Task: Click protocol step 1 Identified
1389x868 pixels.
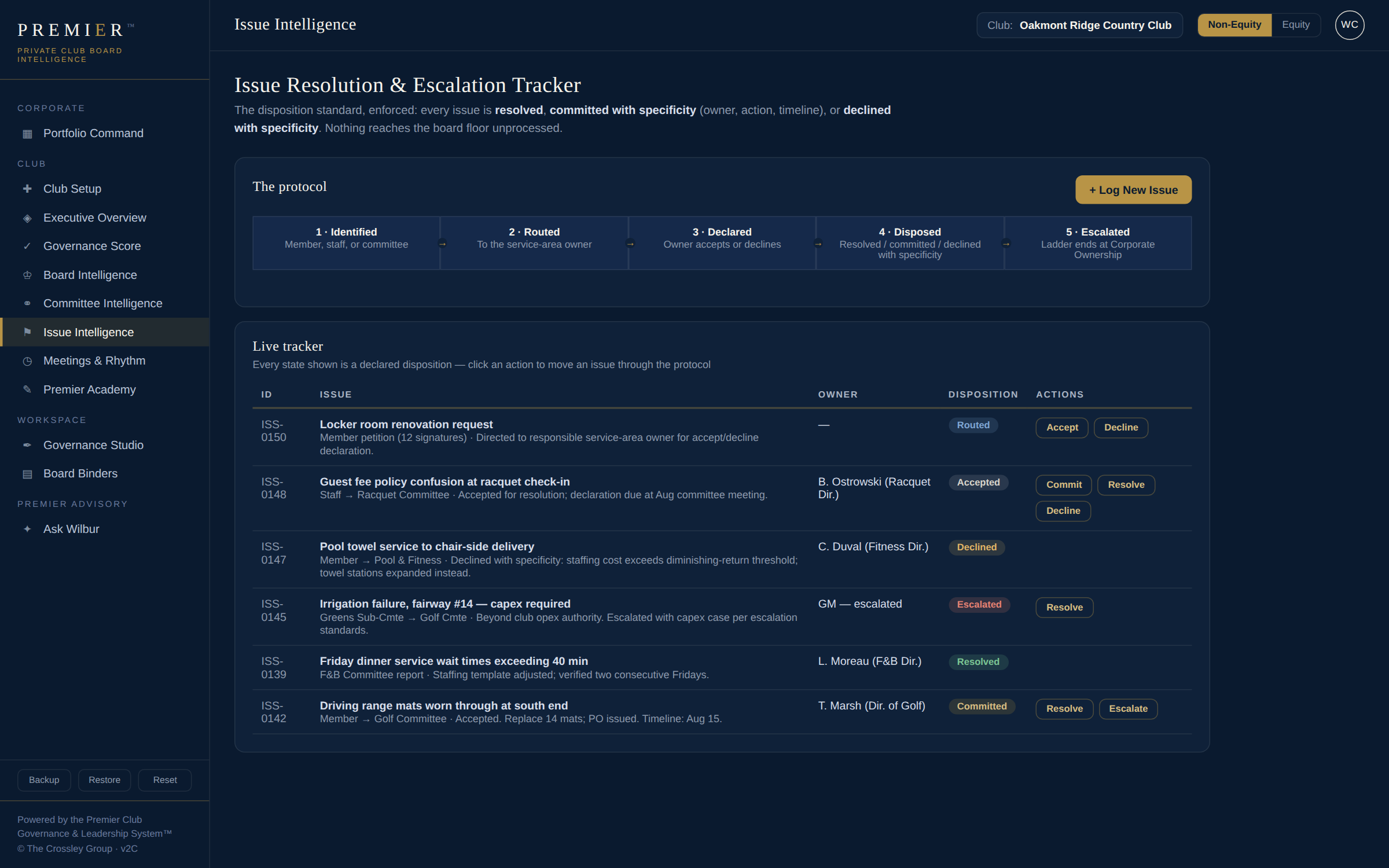Action: 346,243
